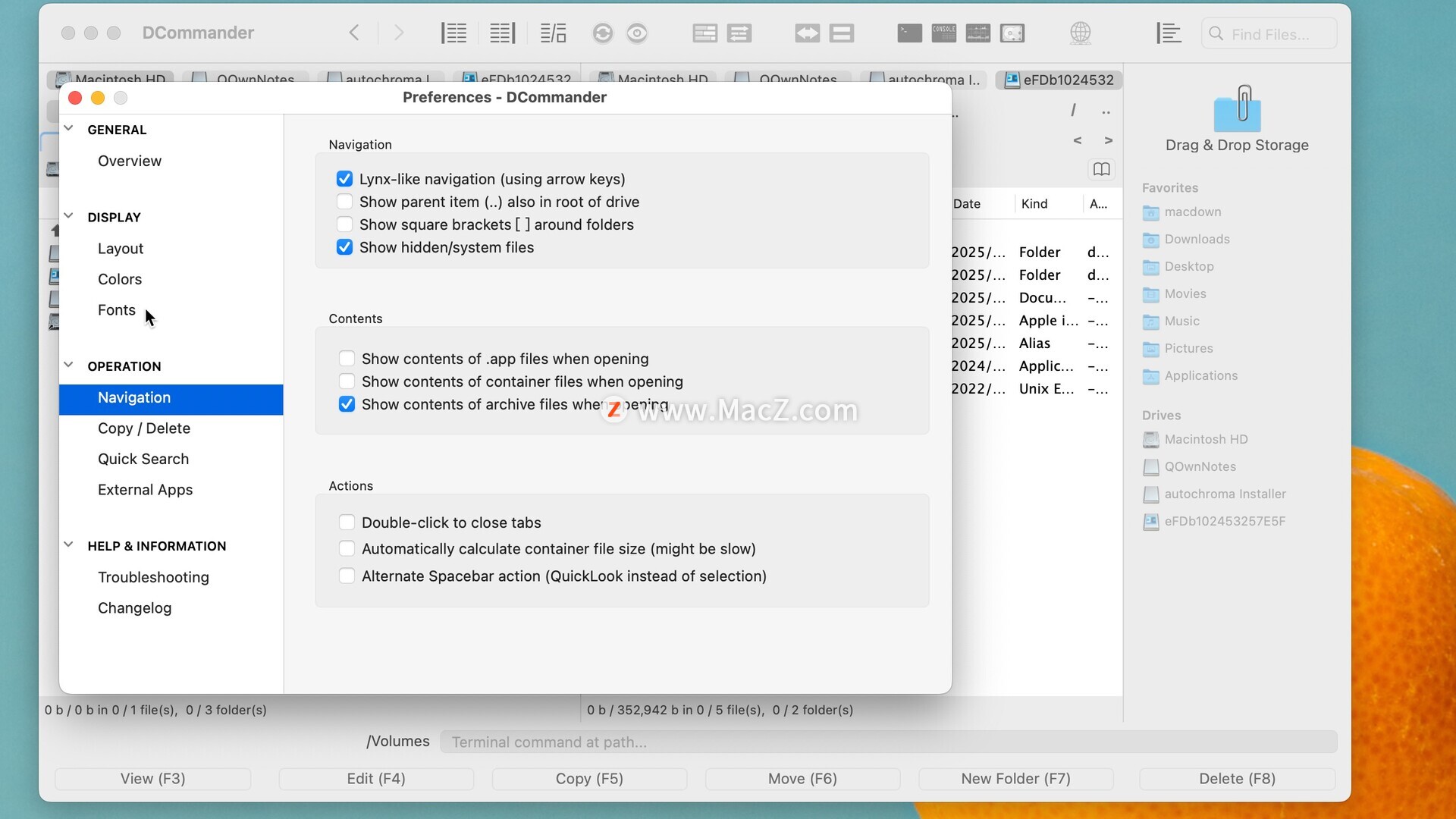The height and width of the screenshot is (819, 1456).
Task: Click the disk utility toolbar icon
Action: (1012, 33)
